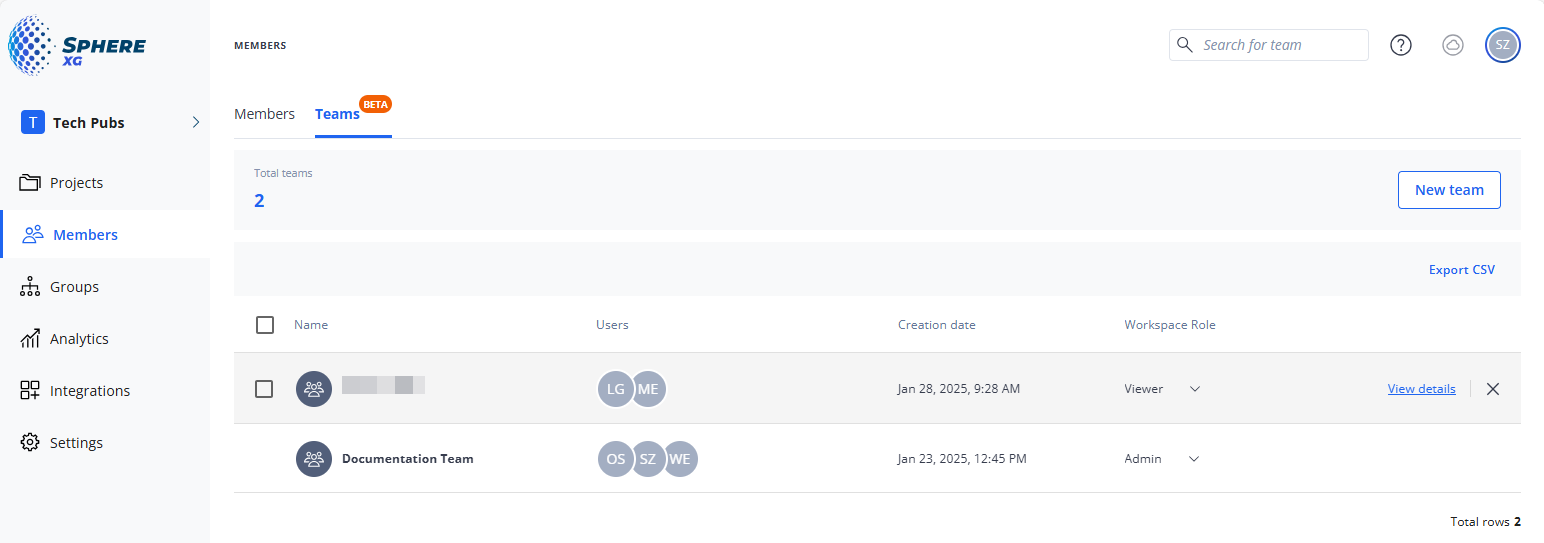
Task: Expand the Admin workspace role dropdown
Action: (1194, 459)
